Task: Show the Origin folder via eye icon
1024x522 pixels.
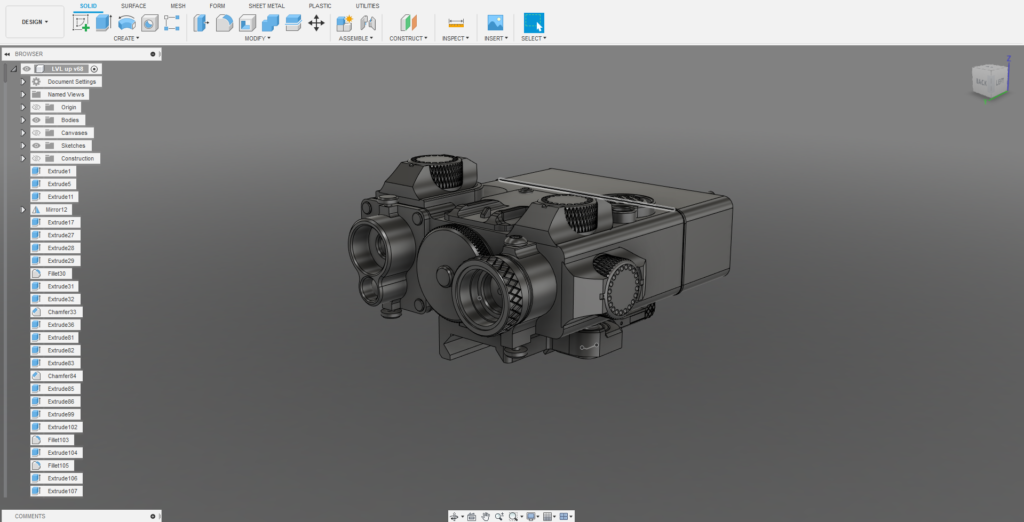Action: tap(36, 107)
